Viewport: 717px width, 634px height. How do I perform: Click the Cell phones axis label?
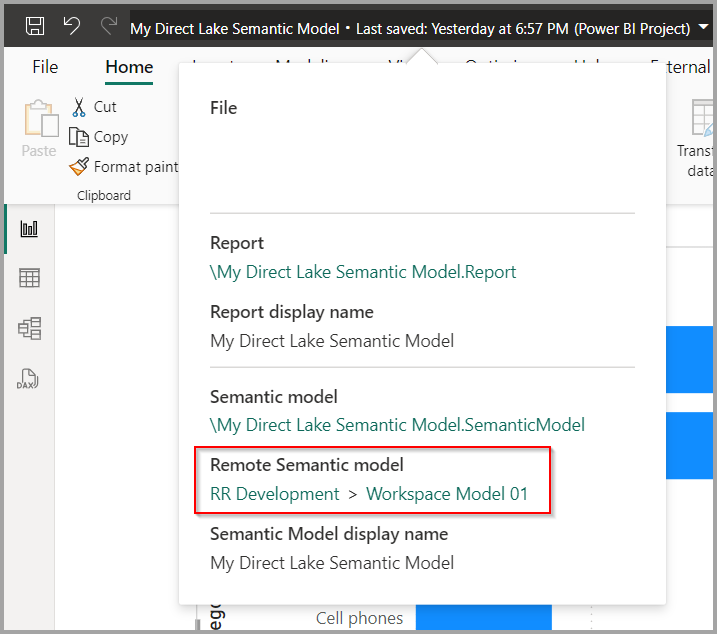coord(359,618)
